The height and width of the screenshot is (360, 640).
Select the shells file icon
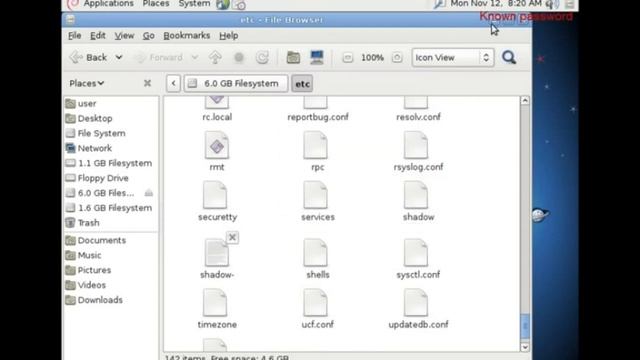click(x=316, y=253)
